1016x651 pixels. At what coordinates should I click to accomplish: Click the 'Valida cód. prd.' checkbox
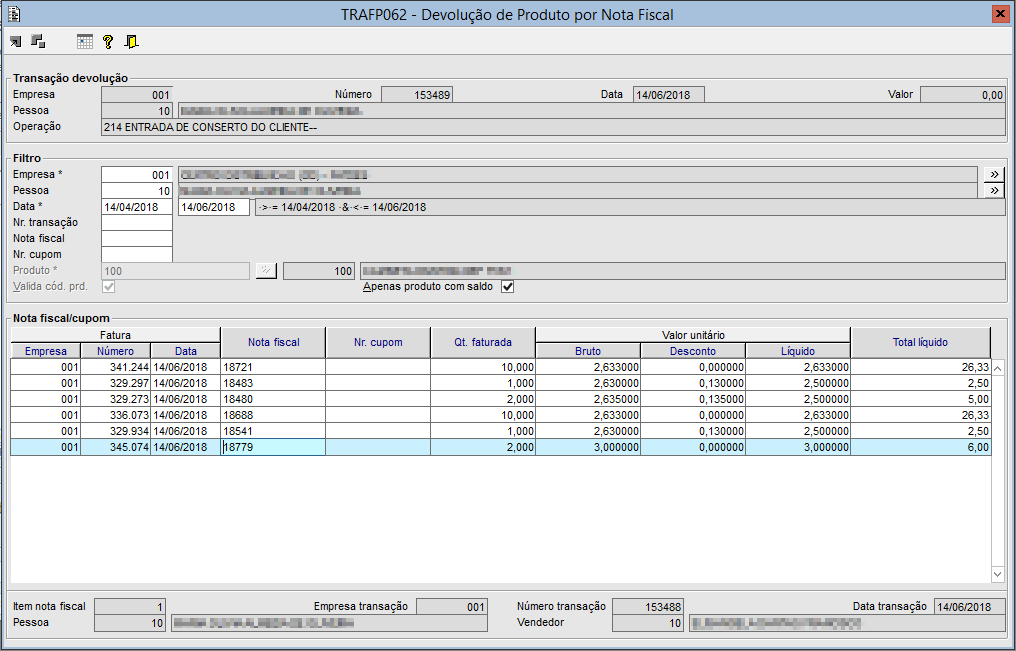click(x=108, y=287)
